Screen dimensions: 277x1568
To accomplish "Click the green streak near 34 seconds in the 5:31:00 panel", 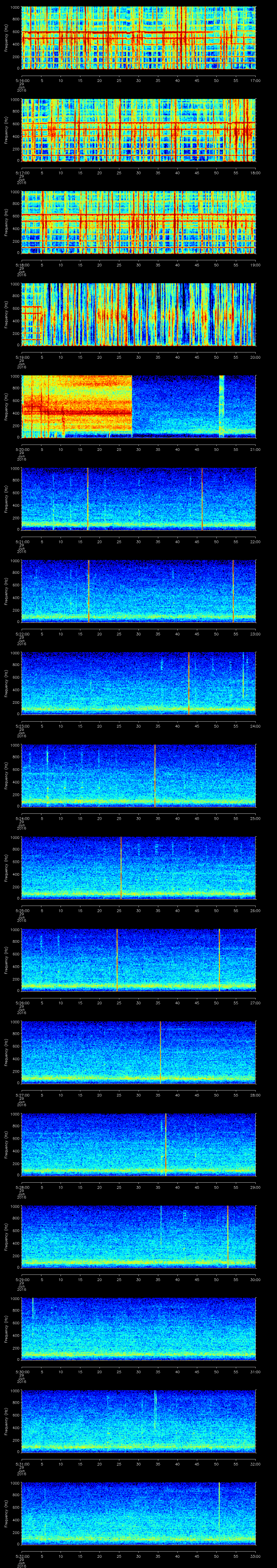I will [155, 1409].
